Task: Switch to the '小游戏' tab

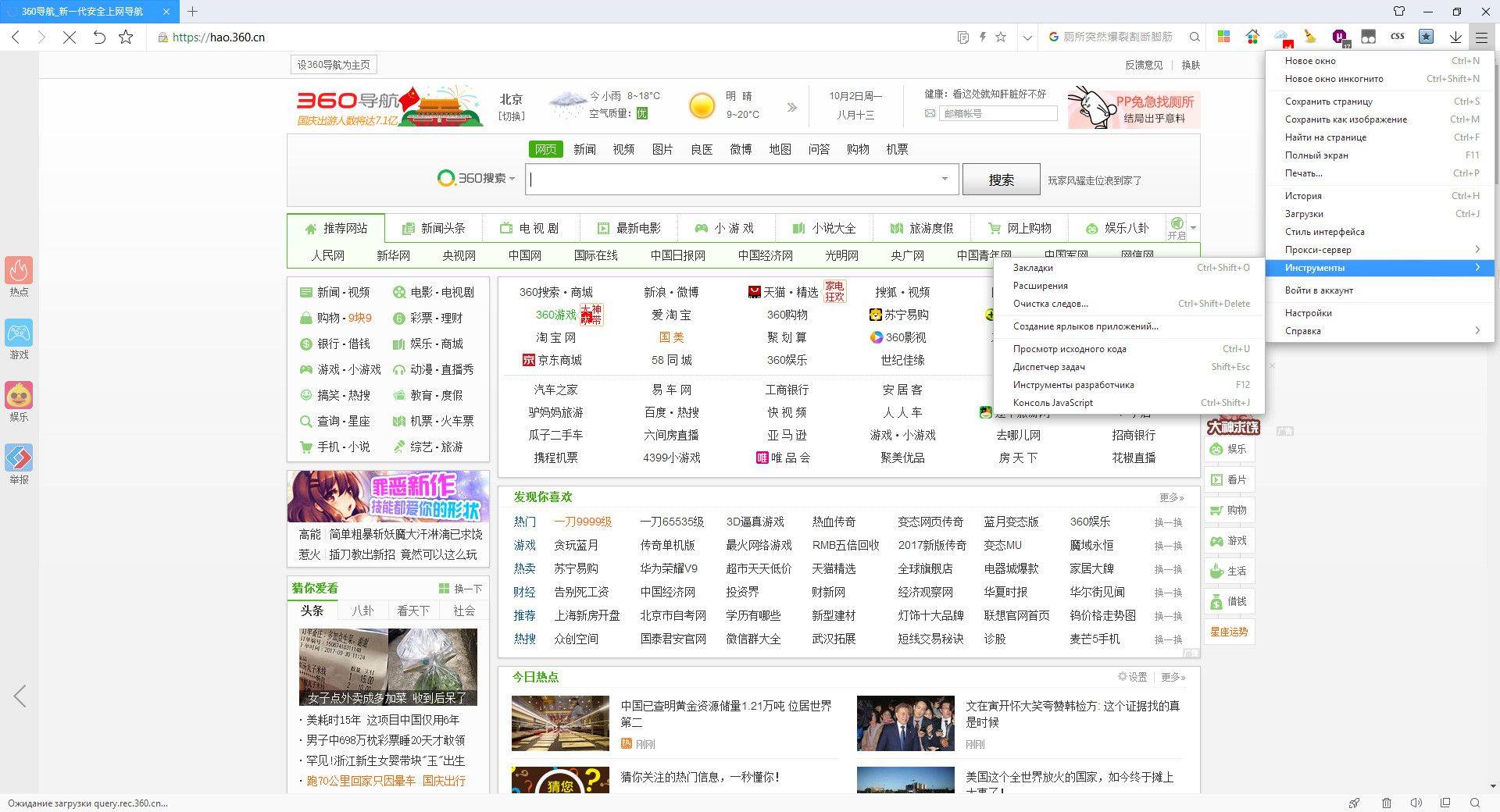Action: (725, 228)
